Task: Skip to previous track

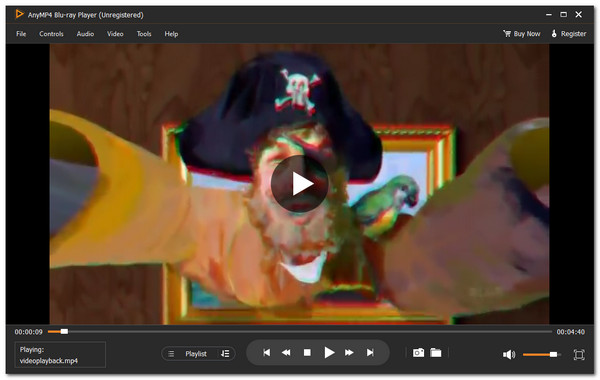Action: 267,352
